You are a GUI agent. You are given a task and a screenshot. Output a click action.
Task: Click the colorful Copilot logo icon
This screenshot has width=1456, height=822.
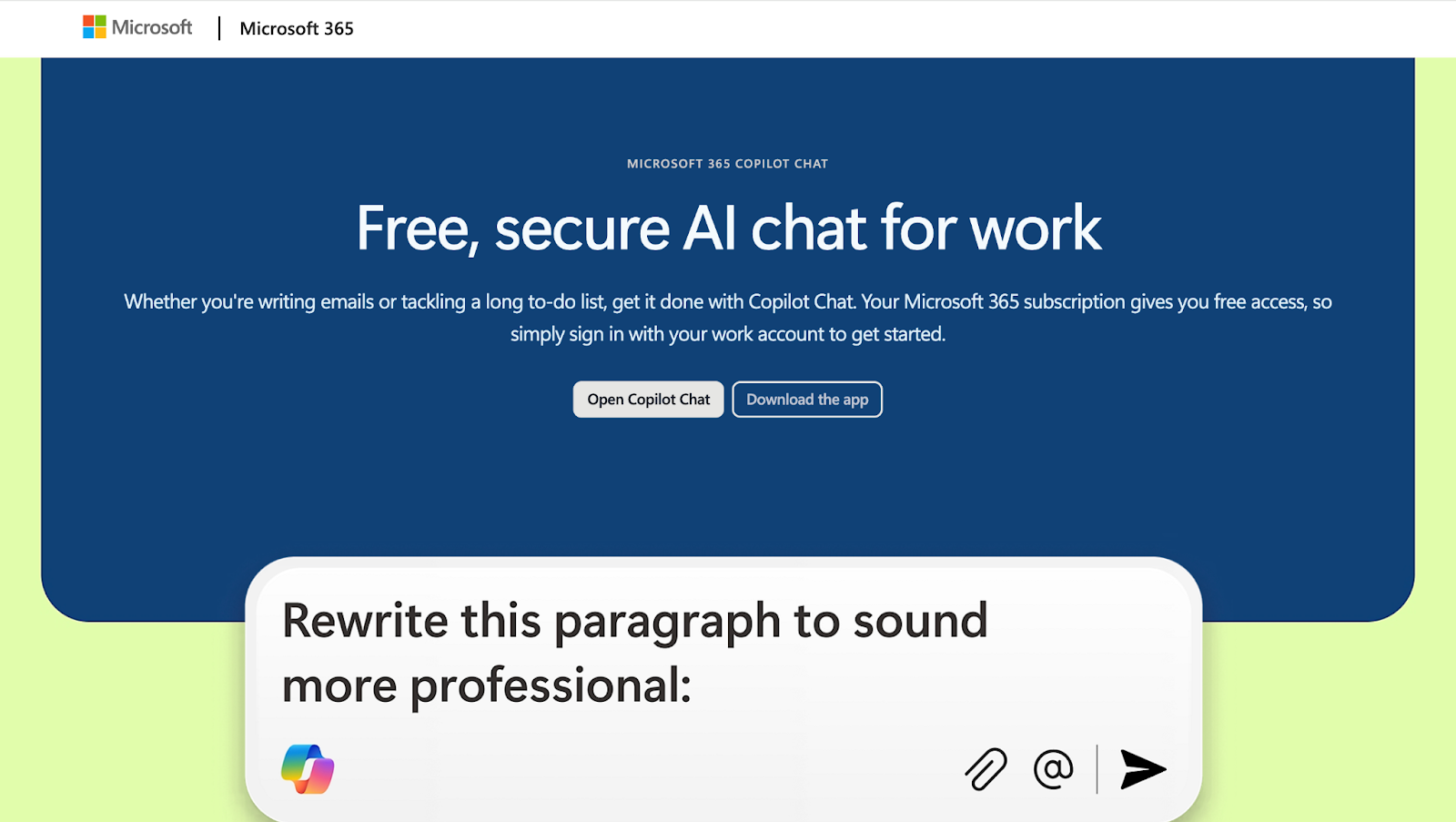pyautogui.click(x=308, y=769)
